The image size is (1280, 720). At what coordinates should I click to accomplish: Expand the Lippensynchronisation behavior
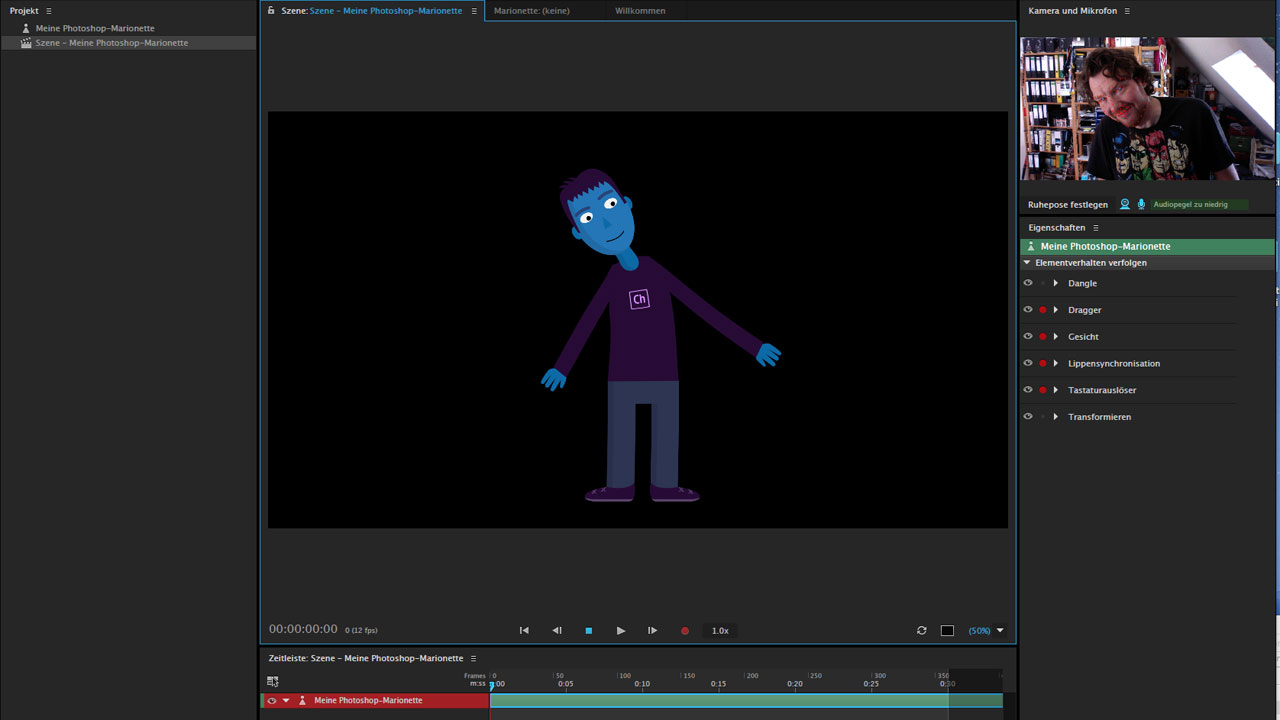click(1055, 364)
